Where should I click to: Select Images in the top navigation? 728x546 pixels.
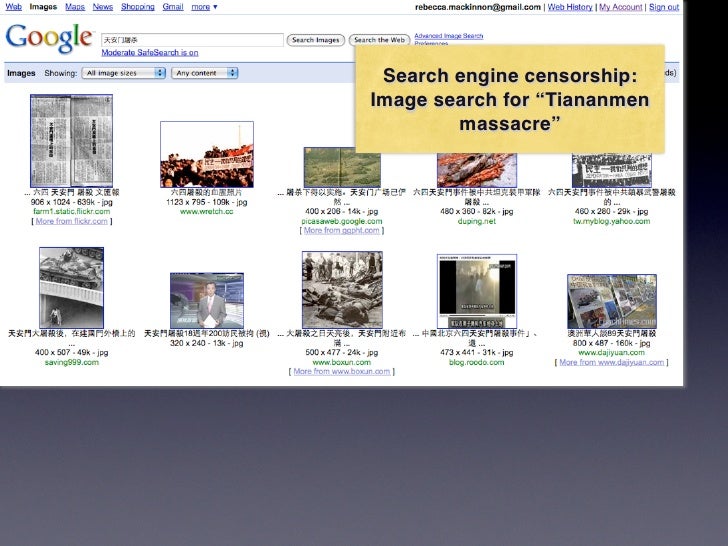click(x=43, y=6)
